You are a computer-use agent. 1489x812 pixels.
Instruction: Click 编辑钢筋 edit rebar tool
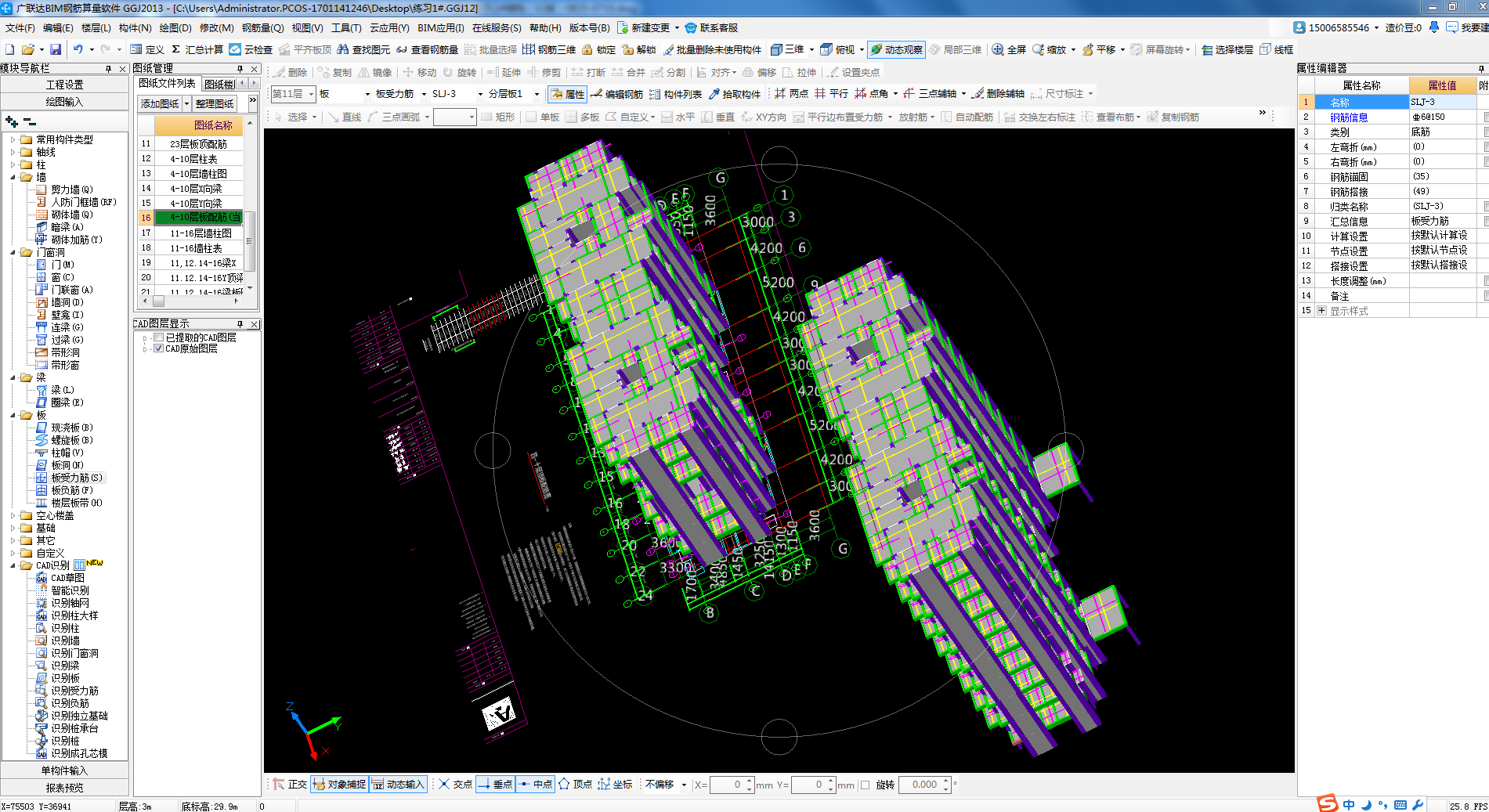pos(617,94)
